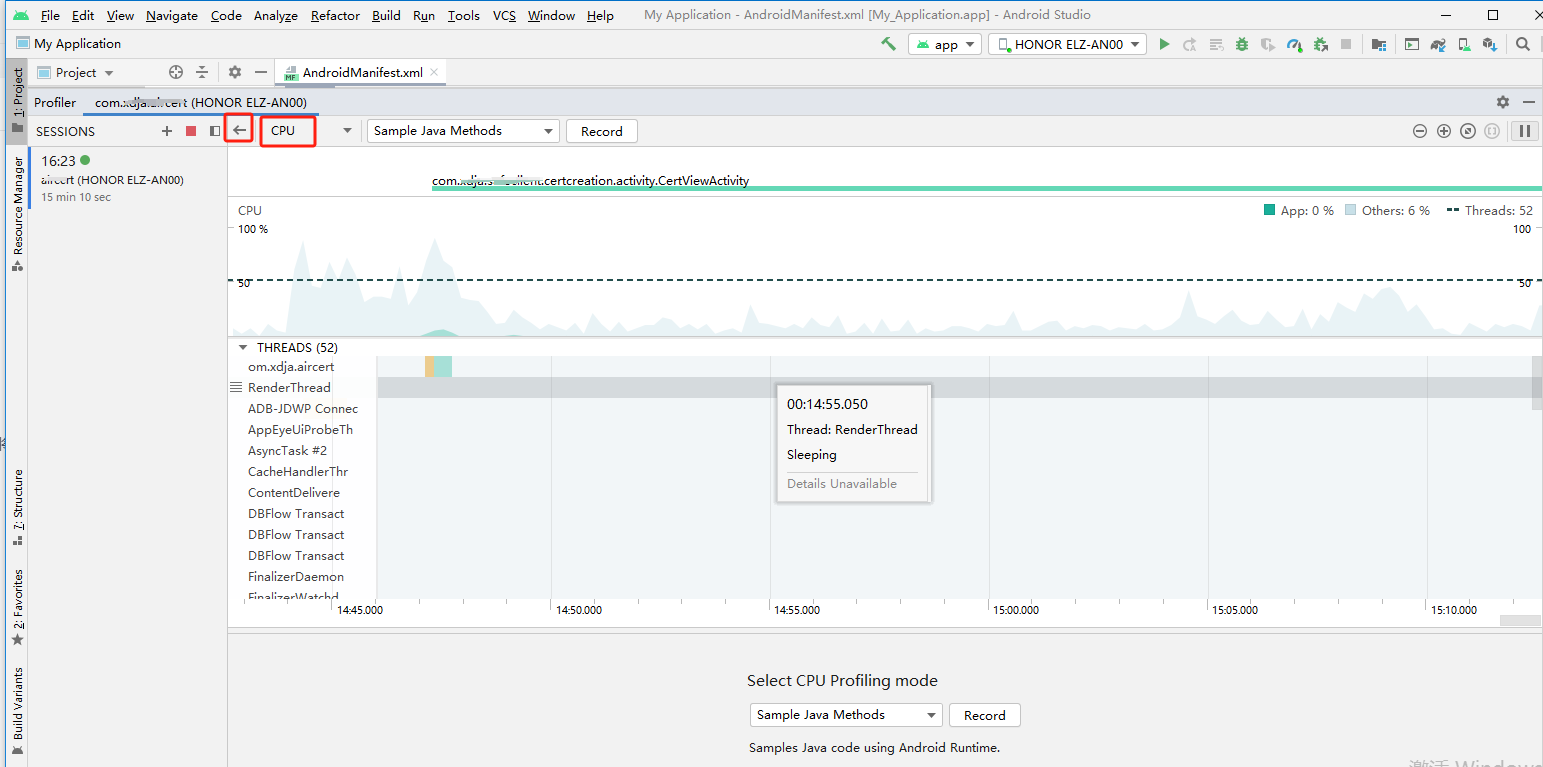This screenshot has width=1543, height=767.
Task: Click the top Record button
Action: 602,131
